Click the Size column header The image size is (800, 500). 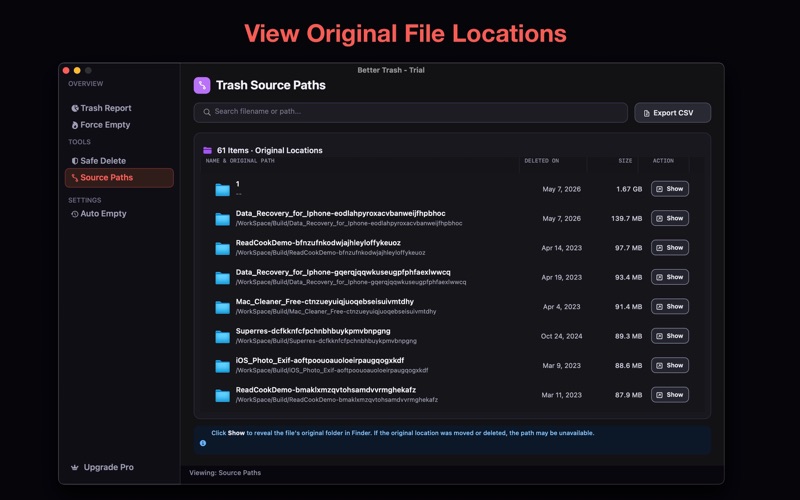pos(625,161)
